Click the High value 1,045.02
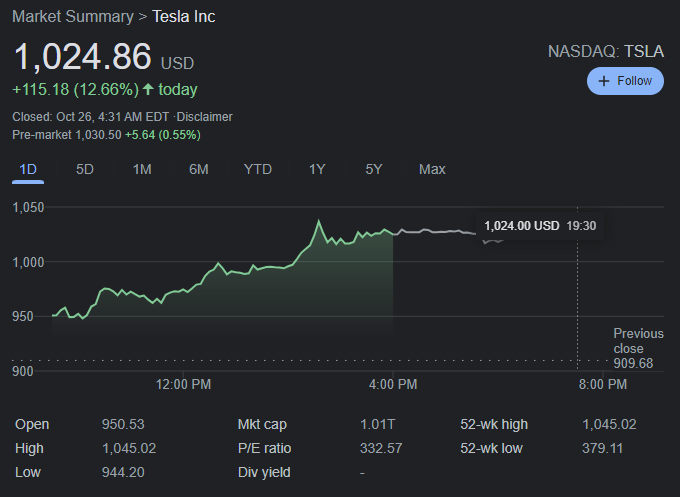The image size is (680, 497). point(129,448)
